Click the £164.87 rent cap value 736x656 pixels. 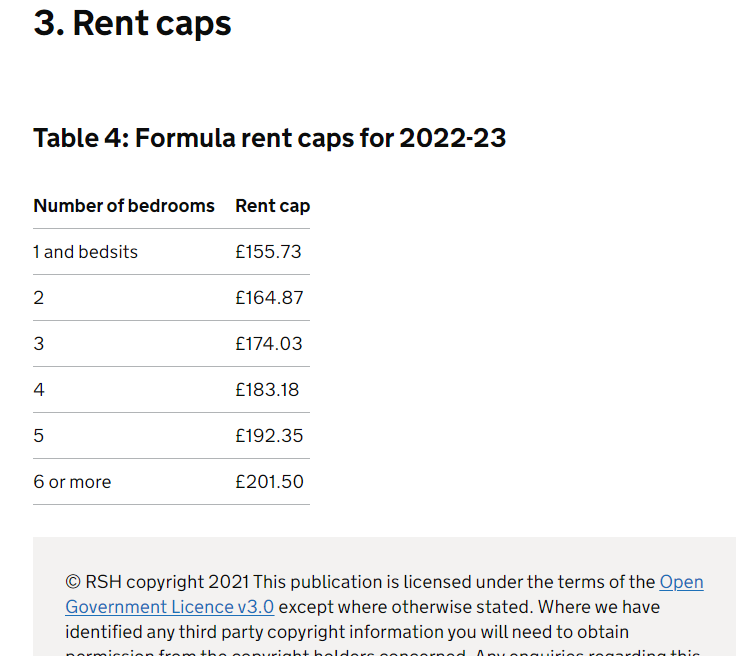[x=269, y=298]
